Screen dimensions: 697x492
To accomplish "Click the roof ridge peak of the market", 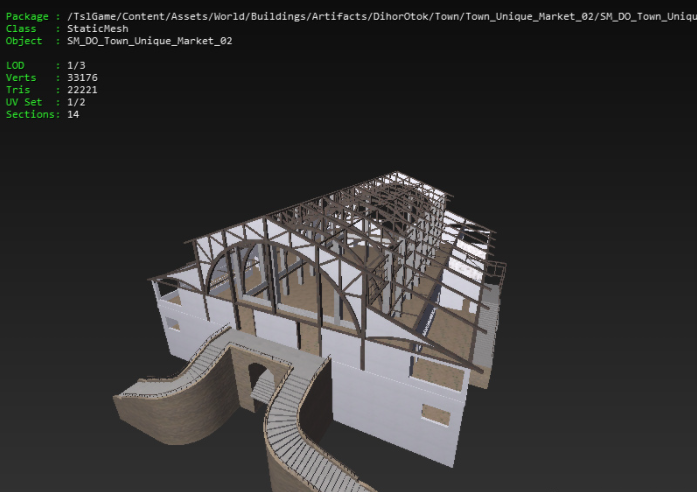I will 396,173.
